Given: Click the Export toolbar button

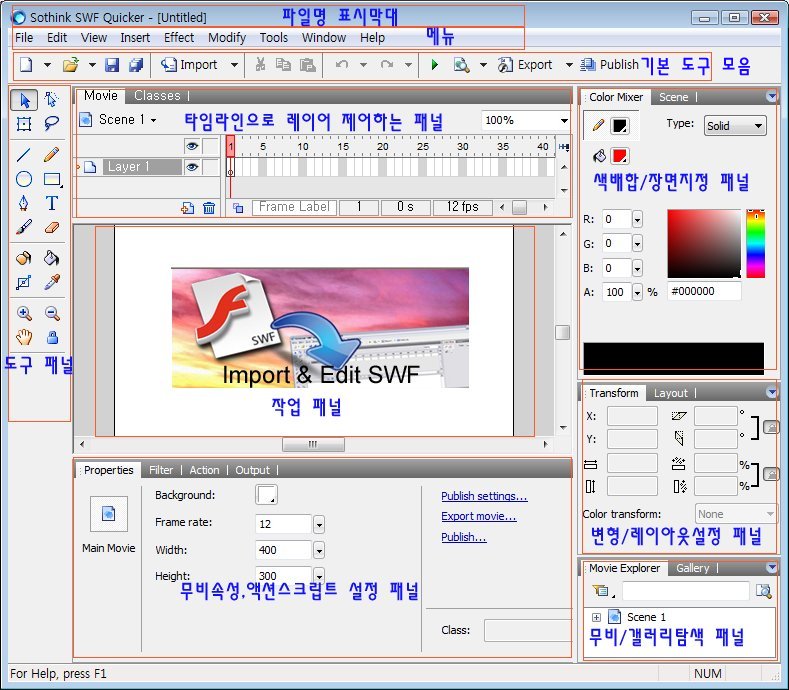Looking at the screenshot, I should 525,65.
